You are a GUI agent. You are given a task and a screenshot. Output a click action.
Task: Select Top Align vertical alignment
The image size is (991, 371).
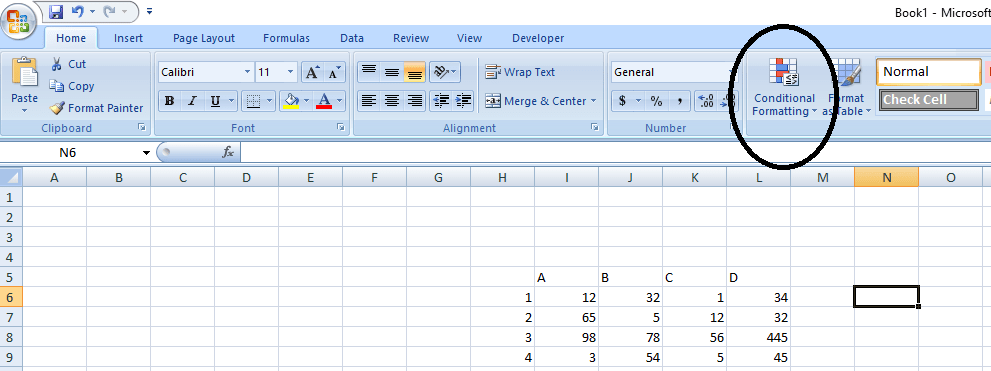369,72
